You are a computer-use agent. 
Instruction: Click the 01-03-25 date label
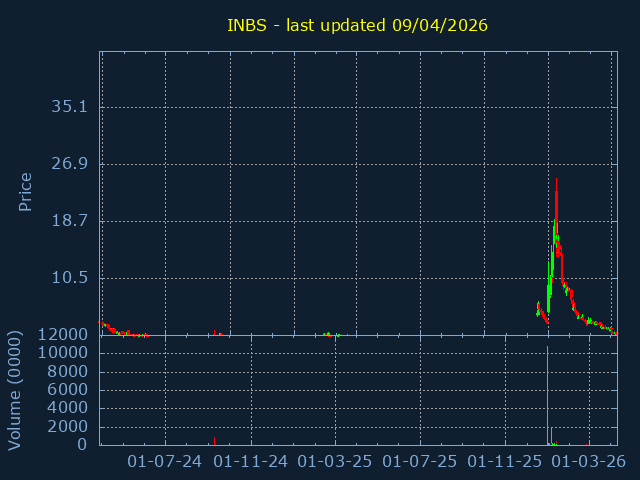[x=336, y=461]
